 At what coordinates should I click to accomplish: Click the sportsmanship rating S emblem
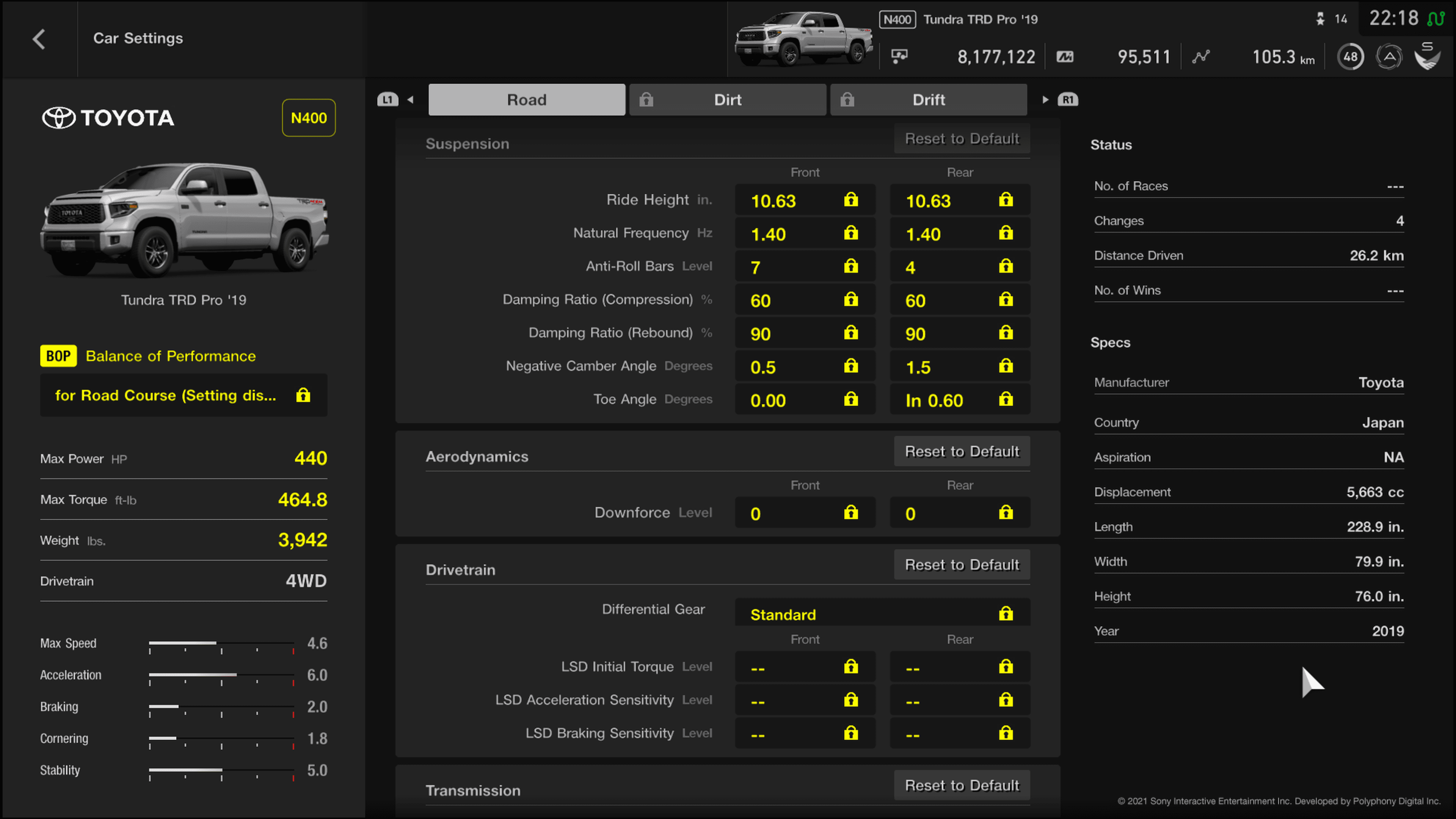pyautogui.click(x=1427, y=55)
